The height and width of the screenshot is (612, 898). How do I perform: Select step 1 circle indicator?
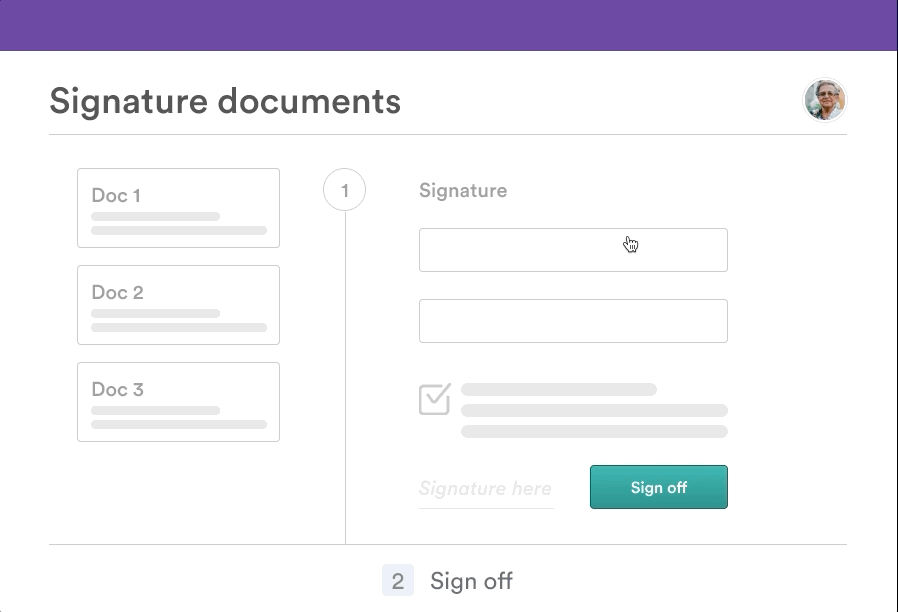click(345, 190)
